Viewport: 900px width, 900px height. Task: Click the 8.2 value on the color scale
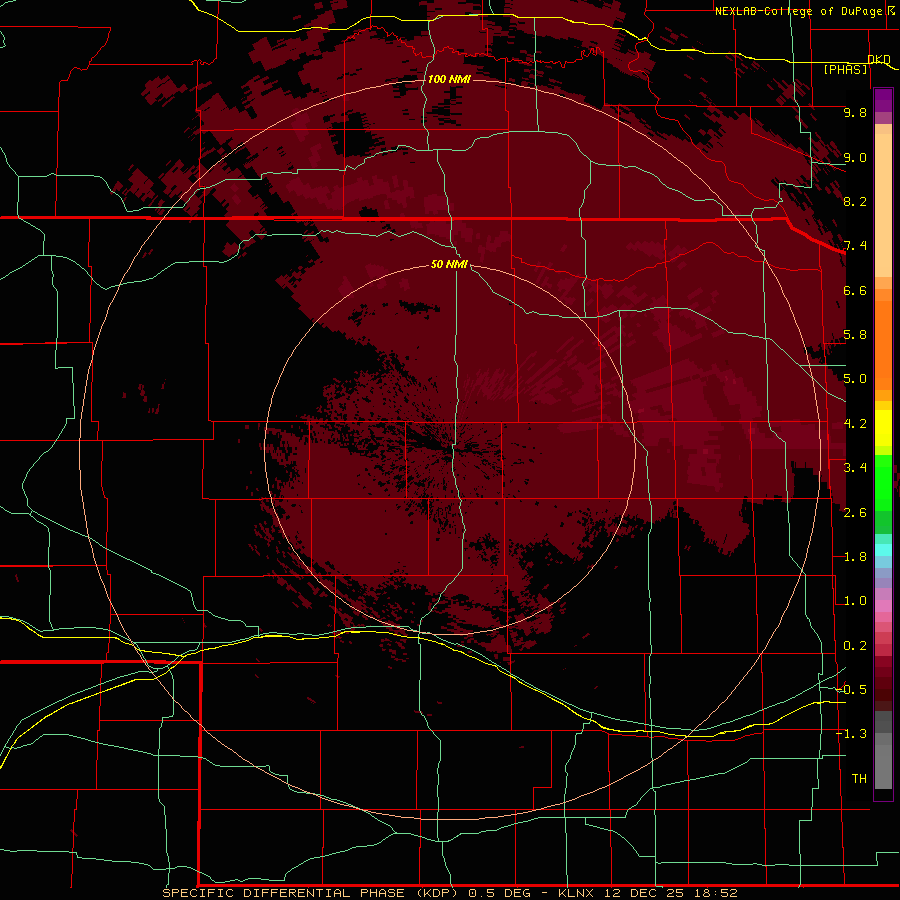click(855, 201)
